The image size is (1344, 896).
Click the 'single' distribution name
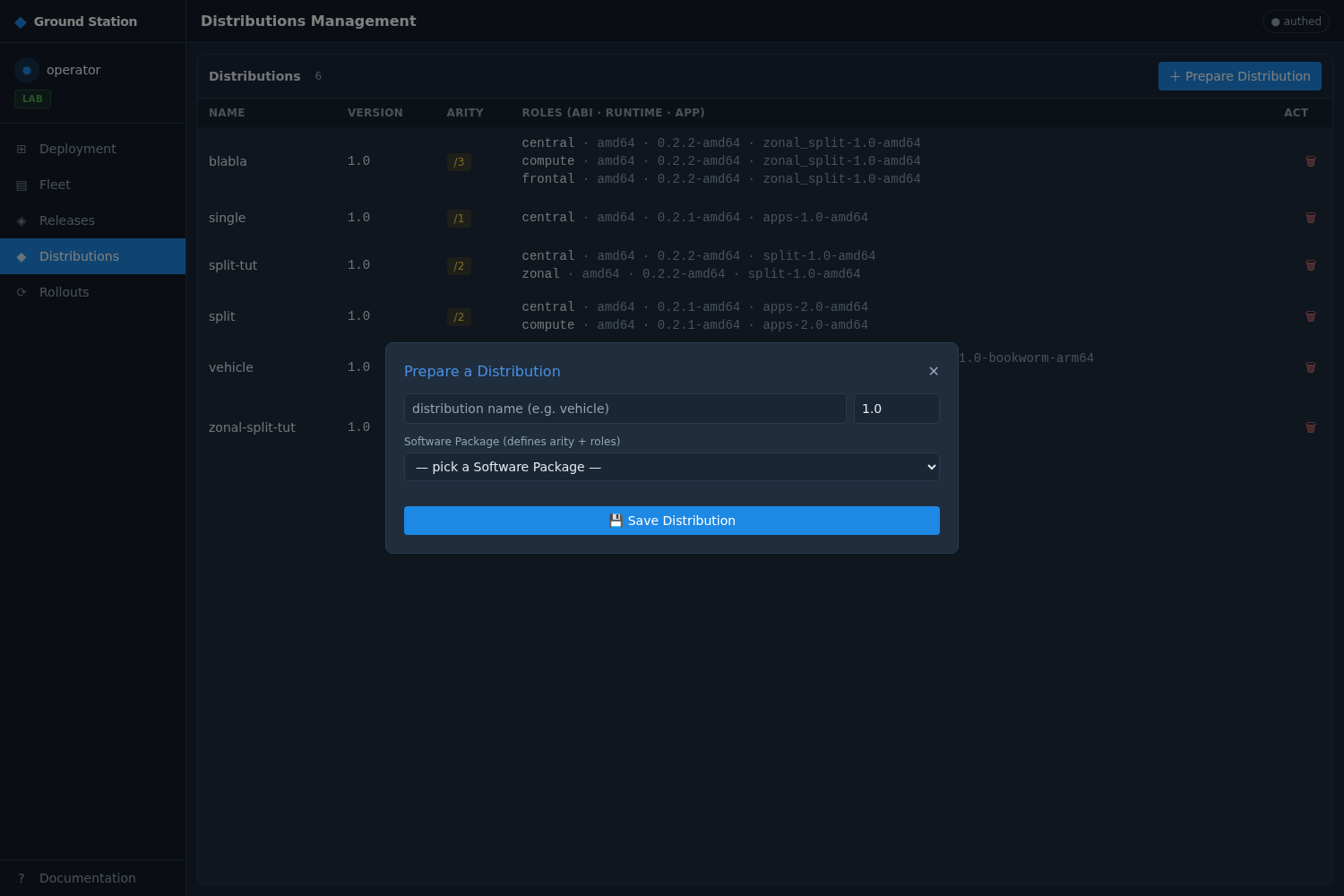[x=227, y=218]
